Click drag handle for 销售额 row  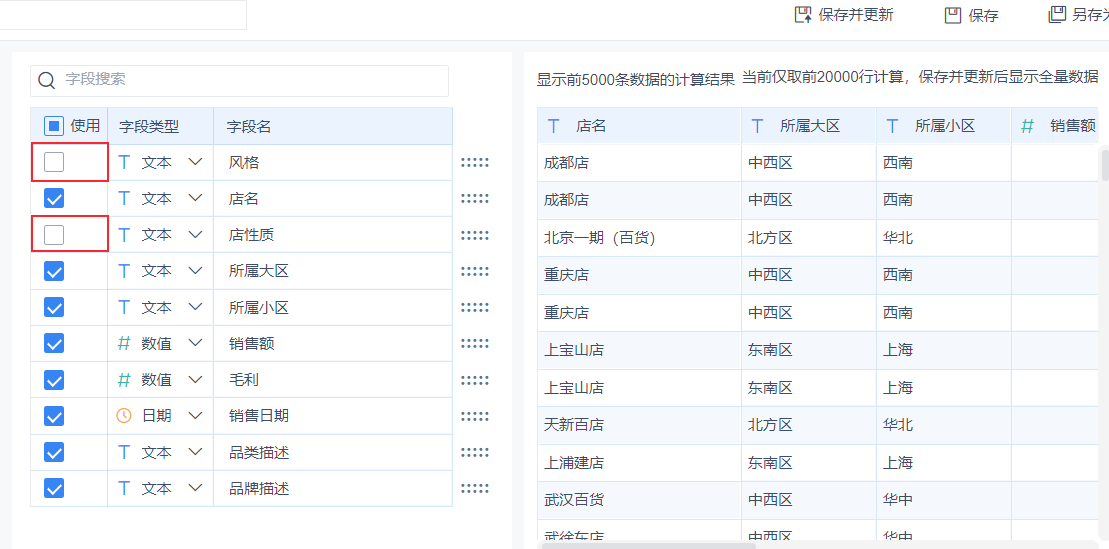[x=475, y=344]
